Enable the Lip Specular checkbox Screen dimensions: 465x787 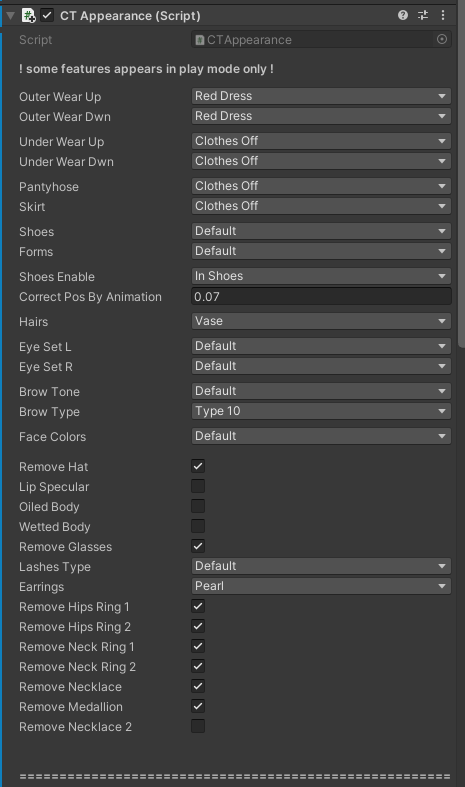pyautogui.click(x=198, y=486)
